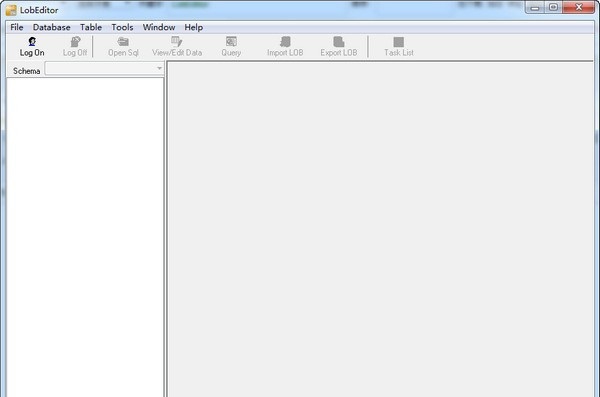Click the Log On toolbar icon
The width and height of the screenshot is (600, 397).
pos(32,42)
